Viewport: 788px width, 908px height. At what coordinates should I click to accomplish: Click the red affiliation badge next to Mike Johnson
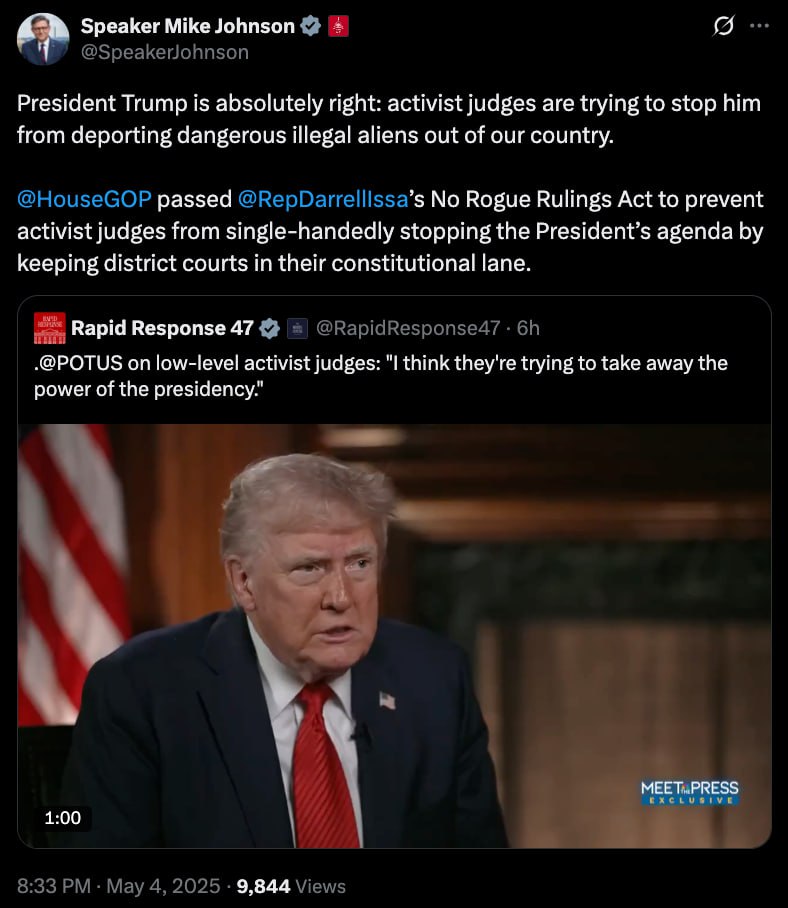coord(338,26)
